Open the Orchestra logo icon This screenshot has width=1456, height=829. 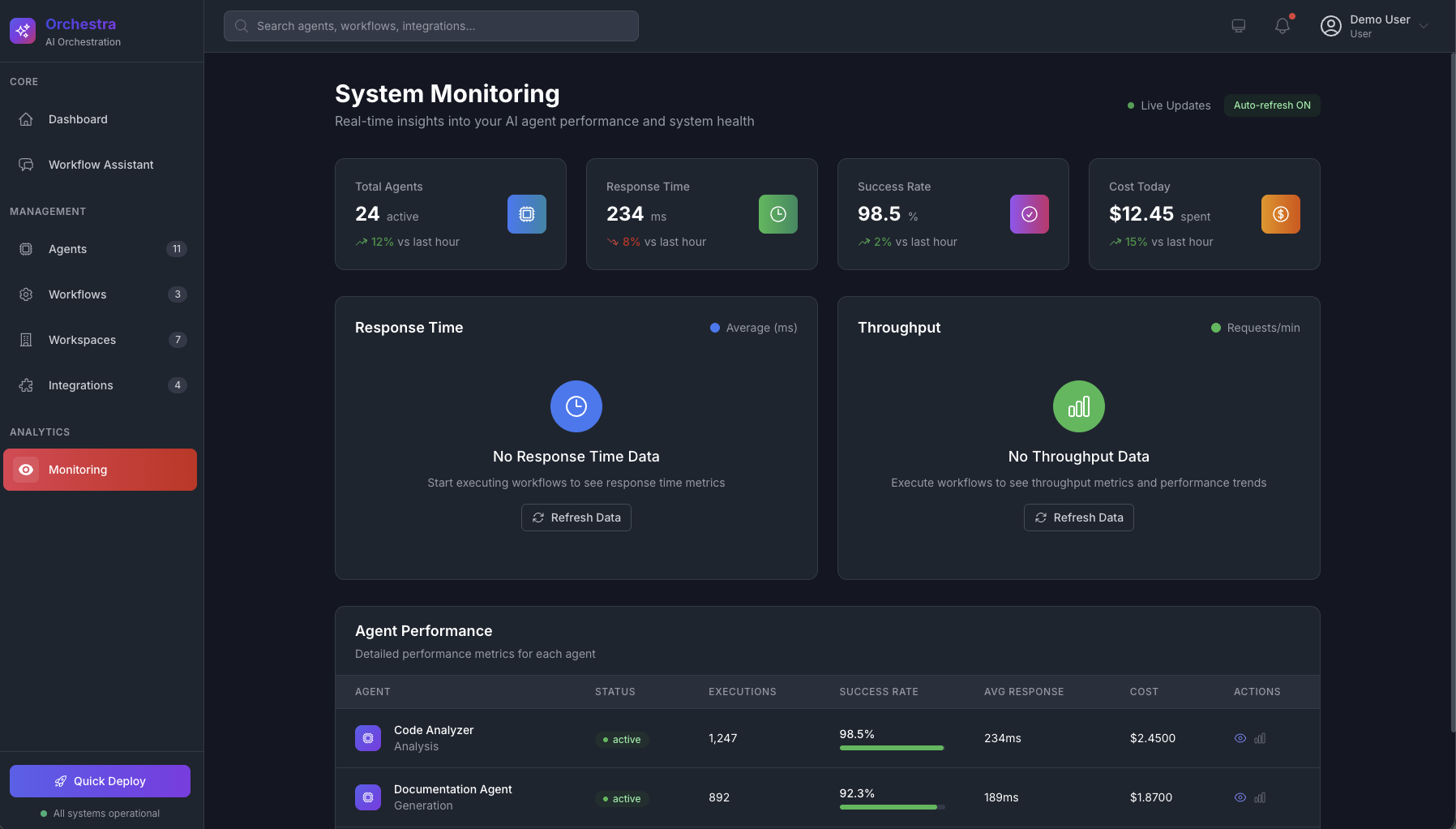point(23,30)
